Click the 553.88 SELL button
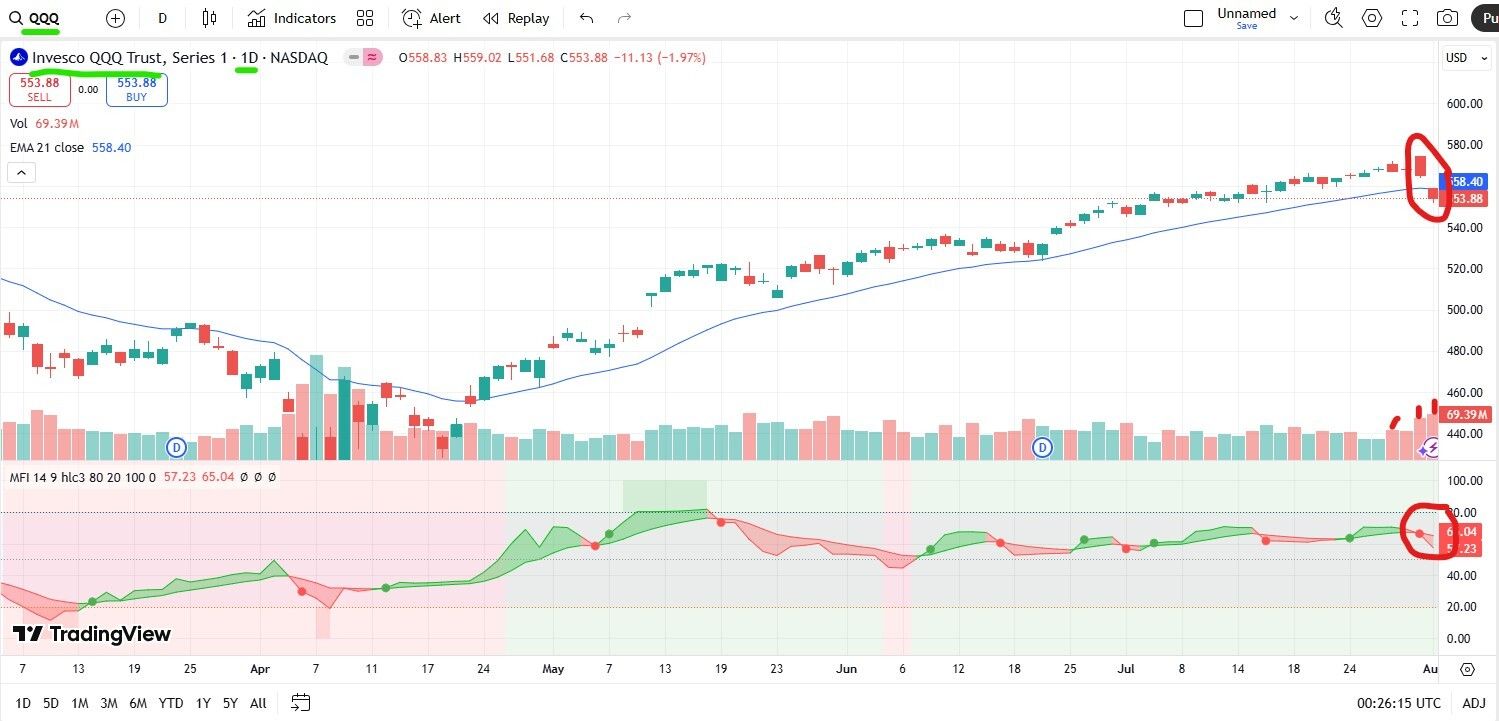1499x721 pixels. tap(40, 90)
